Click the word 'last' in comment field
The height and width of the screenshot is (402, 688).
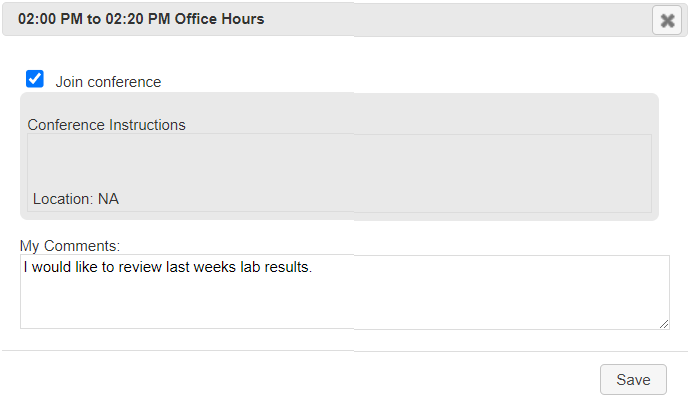[x=179, y=267]
